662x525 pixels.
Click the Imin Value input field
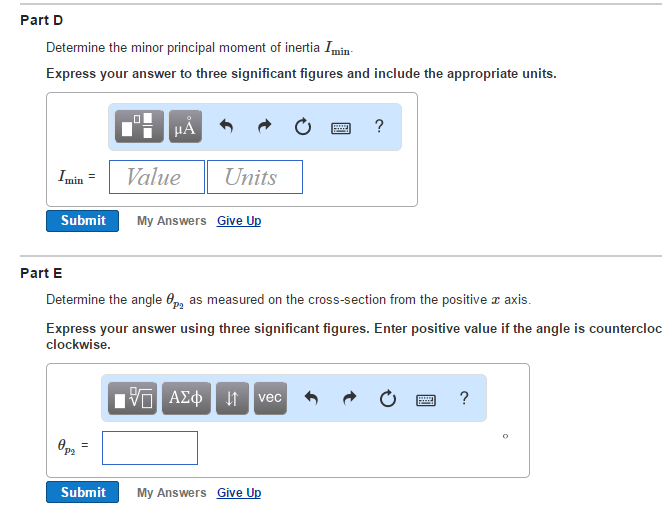157,177
